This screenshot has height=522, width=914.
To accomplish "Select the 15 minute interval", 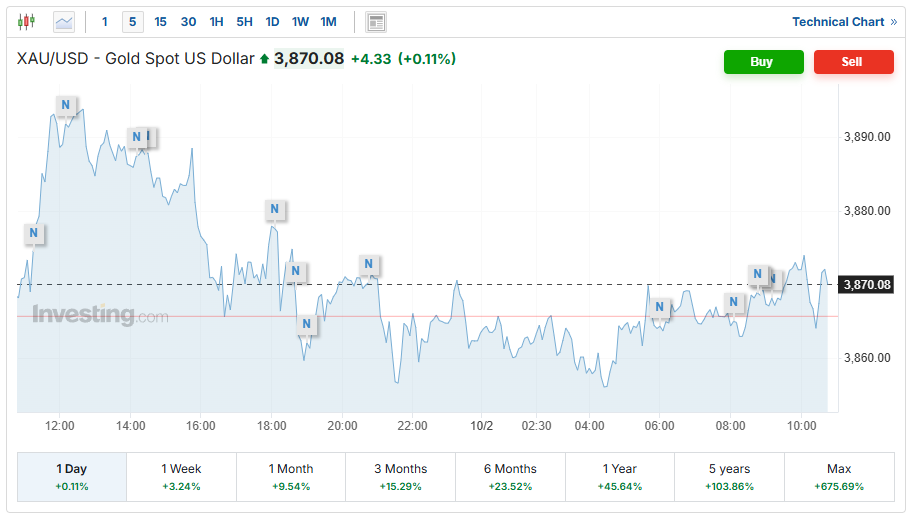I will [160, 22].
